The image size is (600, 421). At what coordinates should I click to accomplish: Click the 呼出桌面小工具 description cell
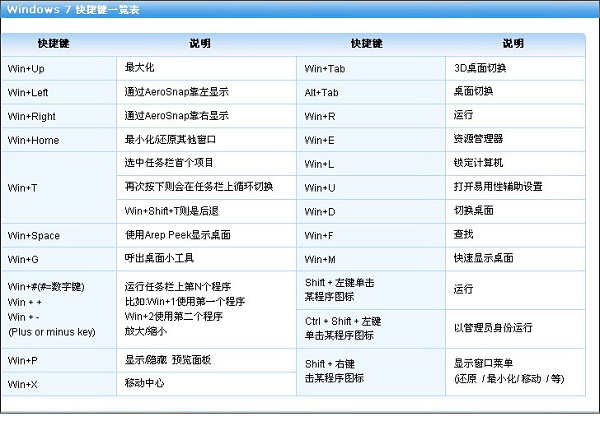157,258
